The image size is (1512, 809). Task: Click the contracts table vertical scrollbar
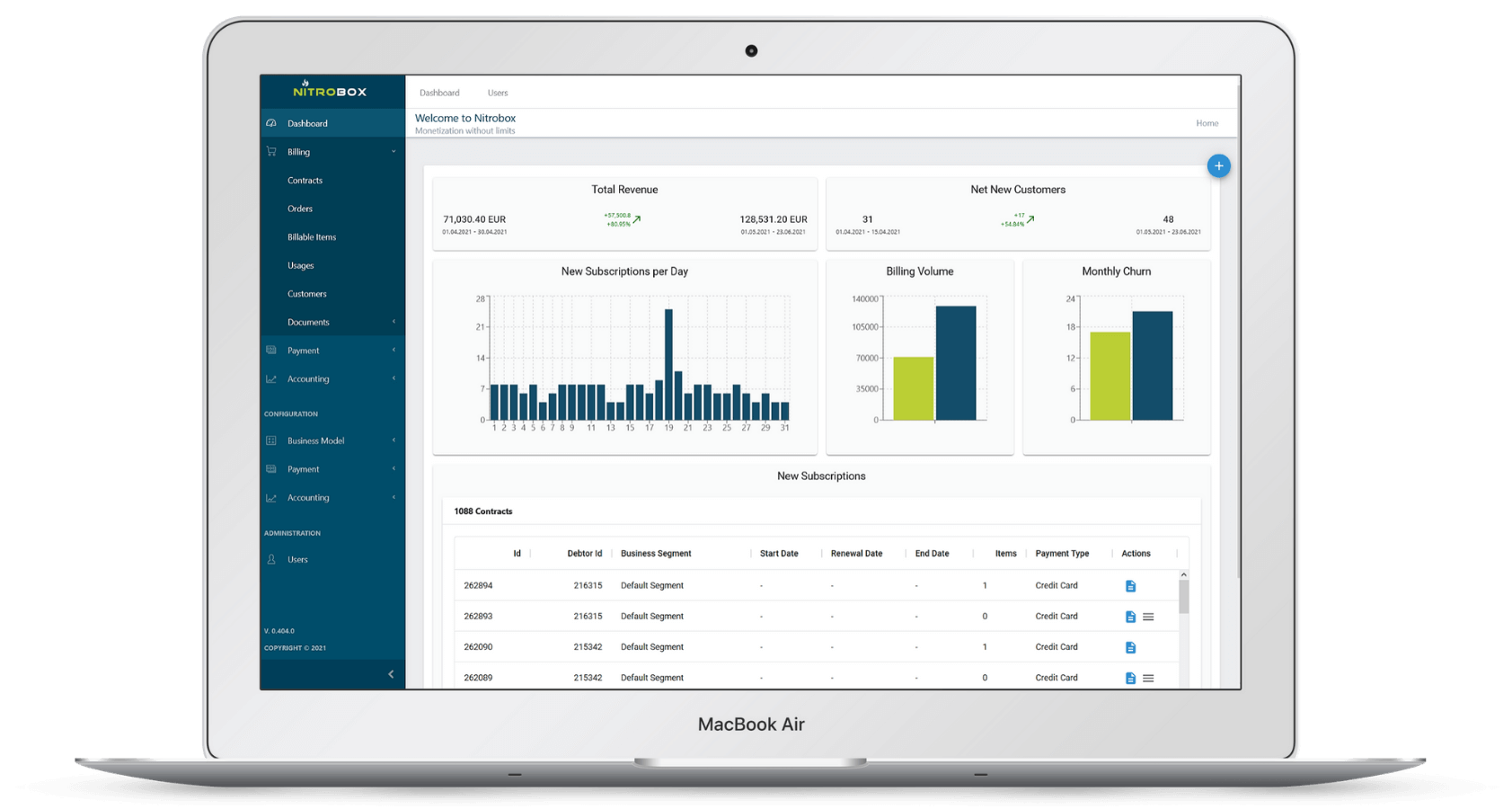click(x=1183, y=597)
